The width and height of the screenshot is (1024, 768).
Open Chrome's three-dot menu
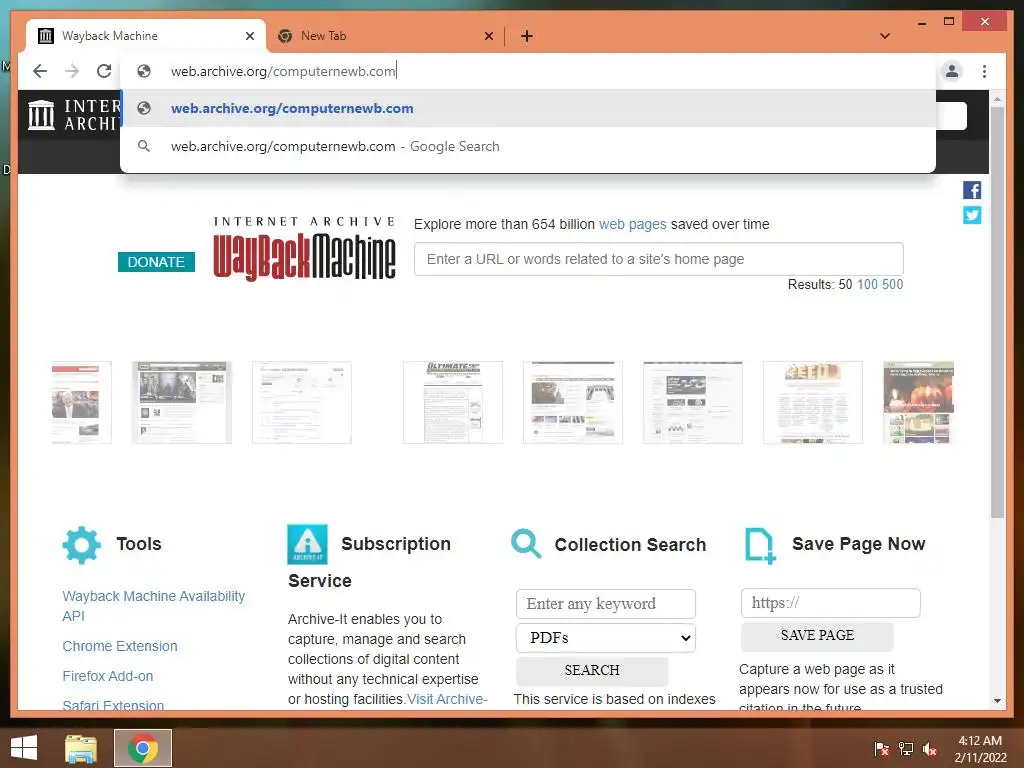coord(984,71)
